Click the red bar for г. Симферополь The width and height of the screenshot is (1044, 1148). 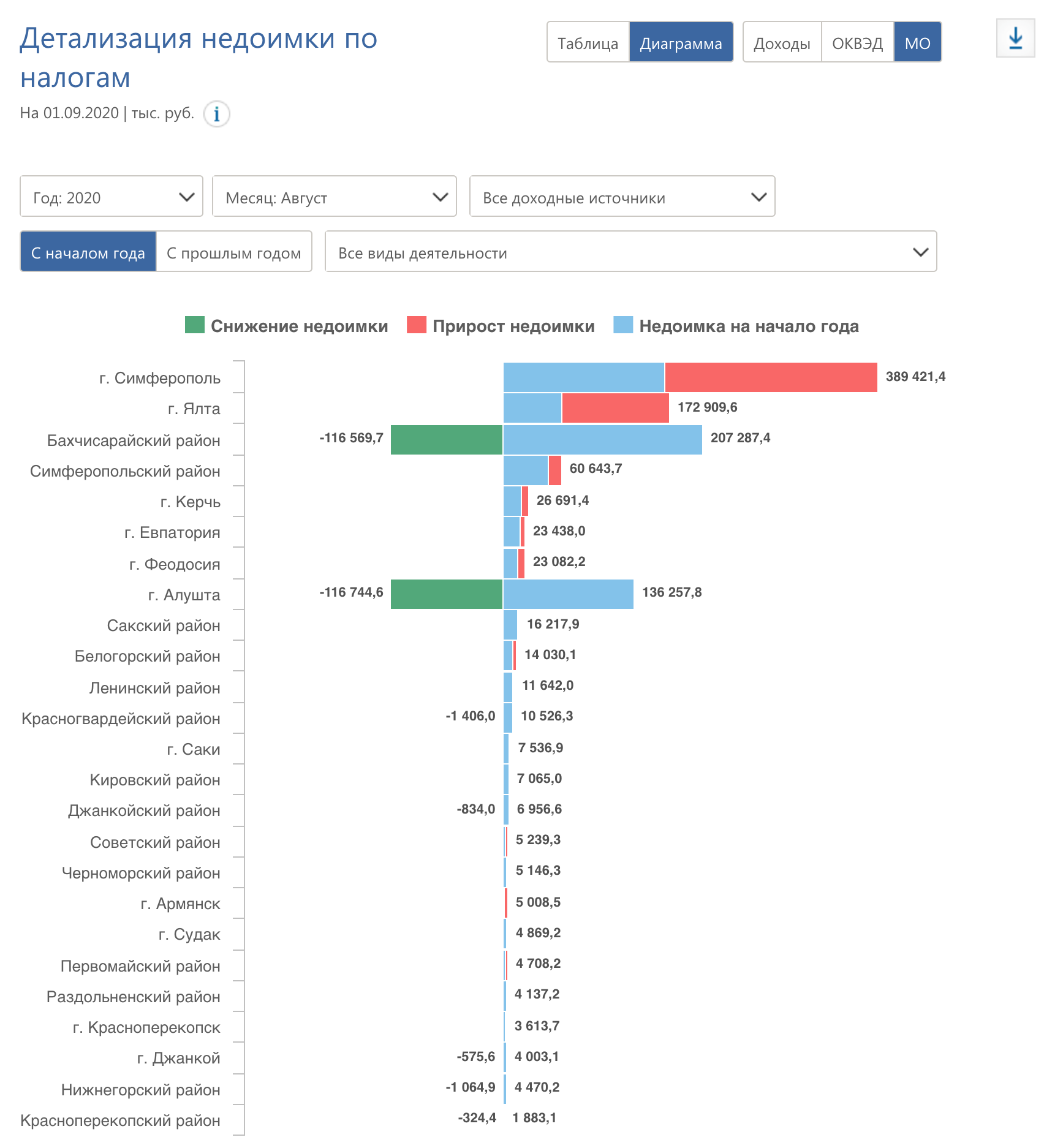pyautogui.click(x=771, y=377)
